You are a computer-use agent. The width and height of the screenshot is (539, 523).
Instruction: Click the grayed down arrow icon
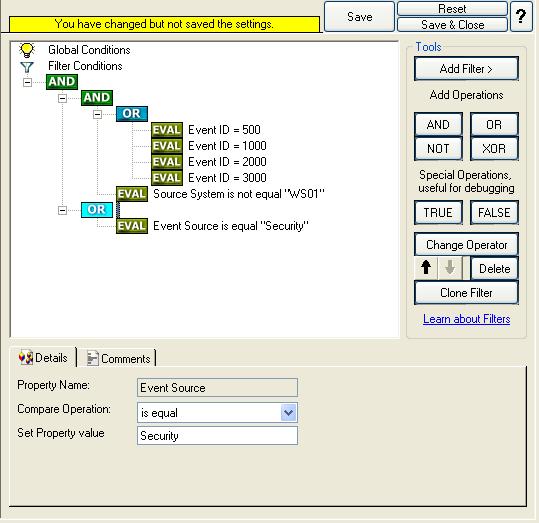[x=450, y=267]
